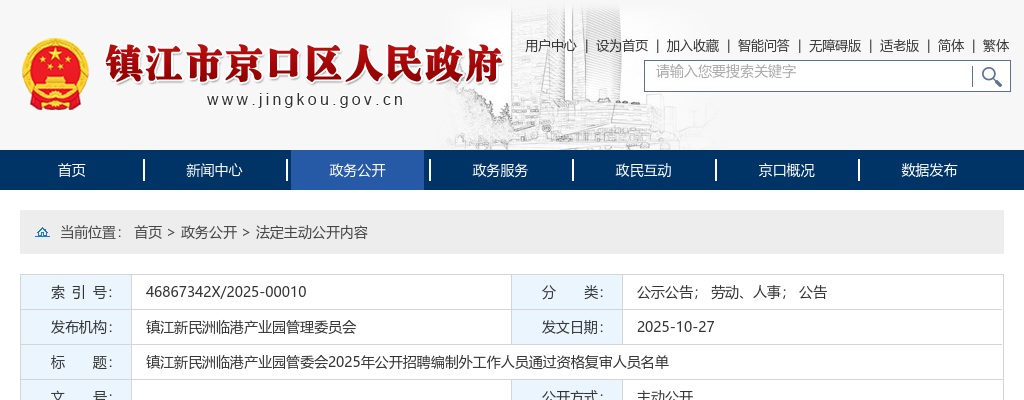Open 京口概况 navigation tab

click(786, 171)
